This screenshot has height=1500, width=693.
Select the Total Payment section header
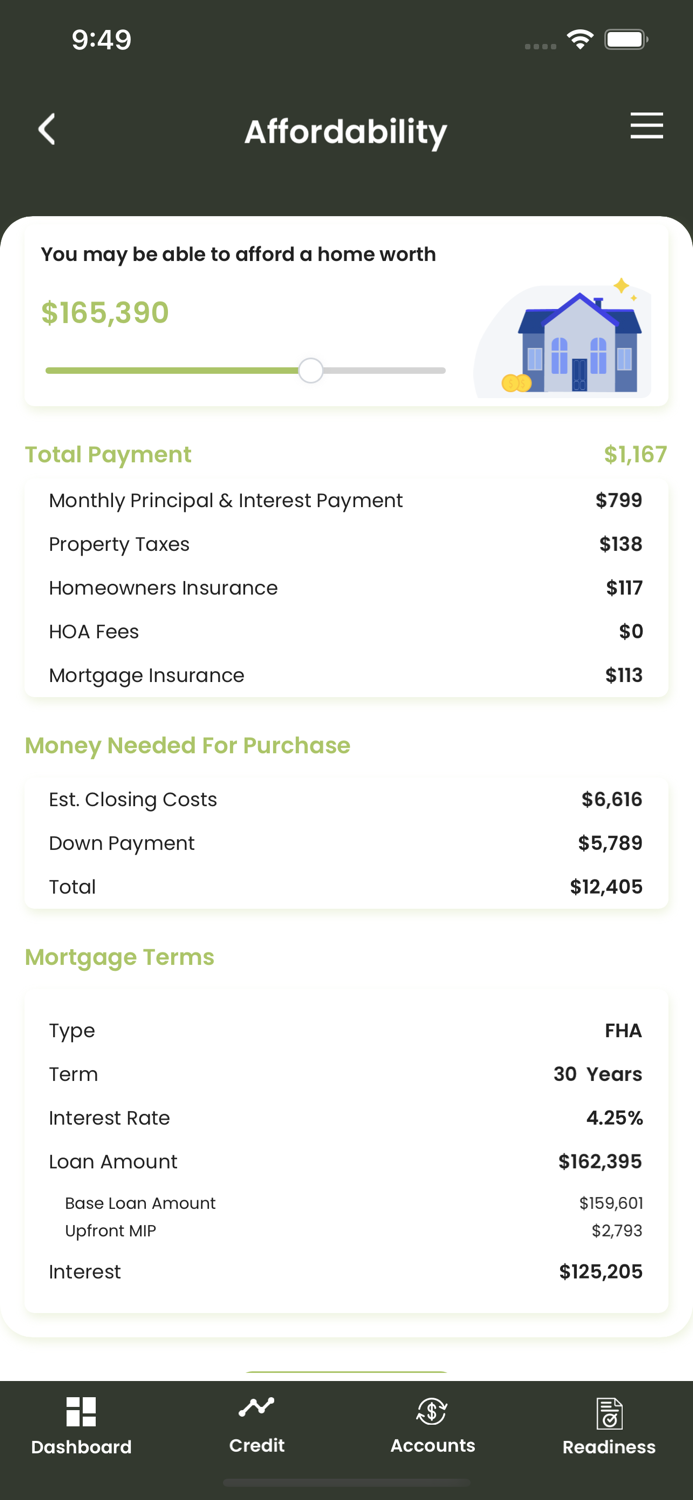click(108, 455)
